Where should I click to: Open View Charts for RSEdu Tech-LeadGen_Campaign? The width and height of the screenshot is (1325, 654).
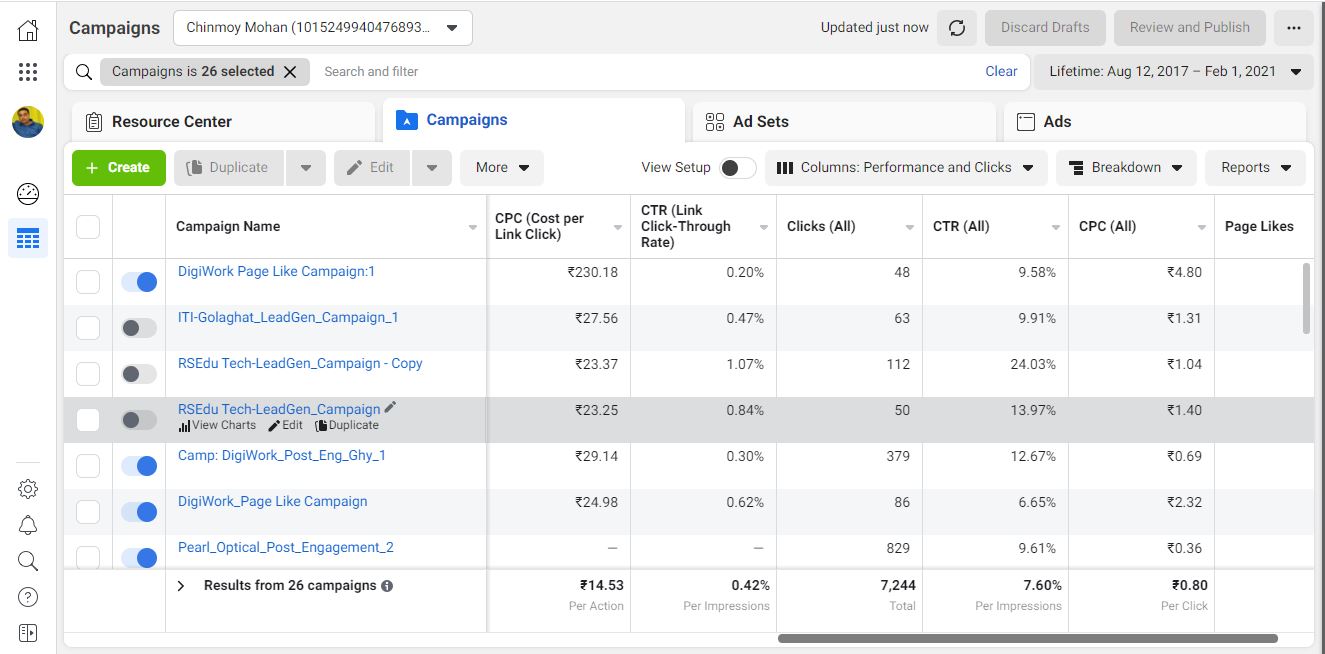click(x=217, y=425)
